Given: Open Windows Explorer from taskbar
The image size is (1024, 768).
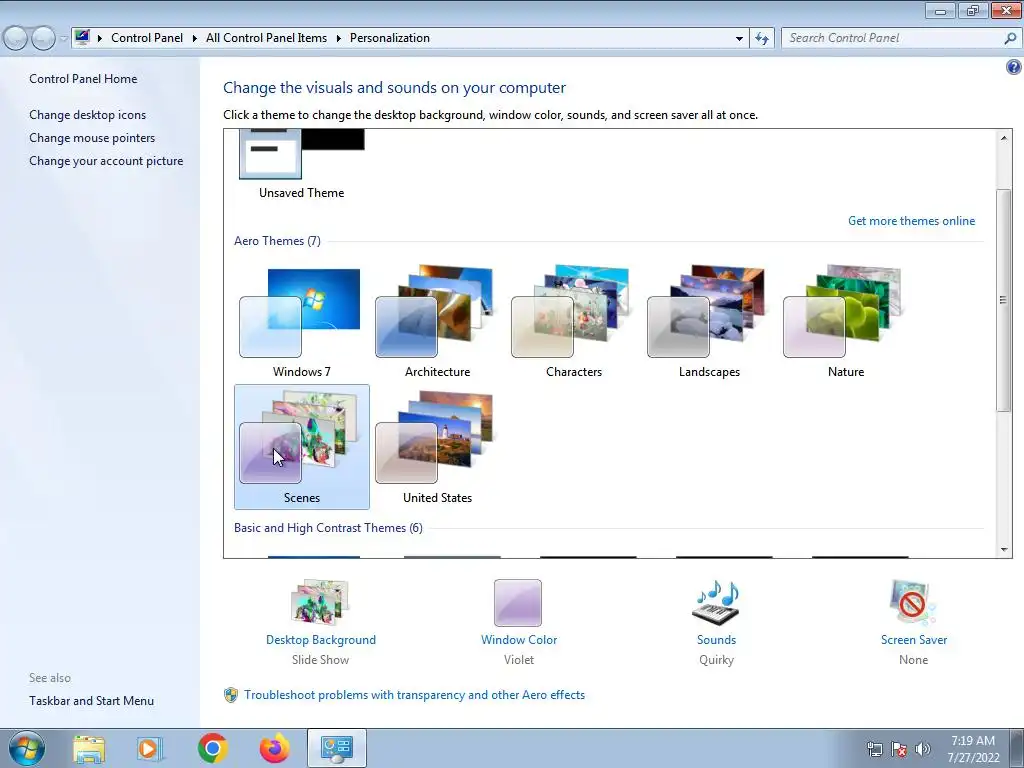Looking at the screenshot, I should [x=89, y=748].
